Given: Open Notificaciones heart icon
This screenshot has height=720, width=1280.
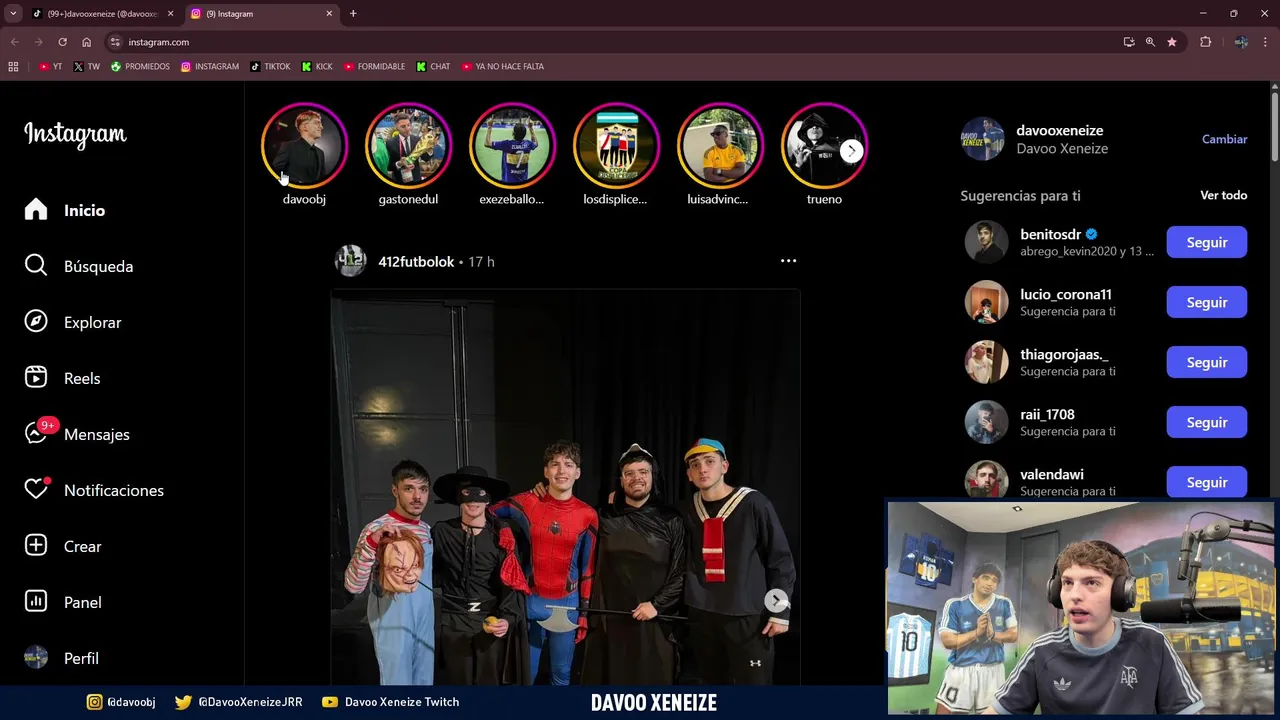Looking at the screenshot, I should 36,490.
